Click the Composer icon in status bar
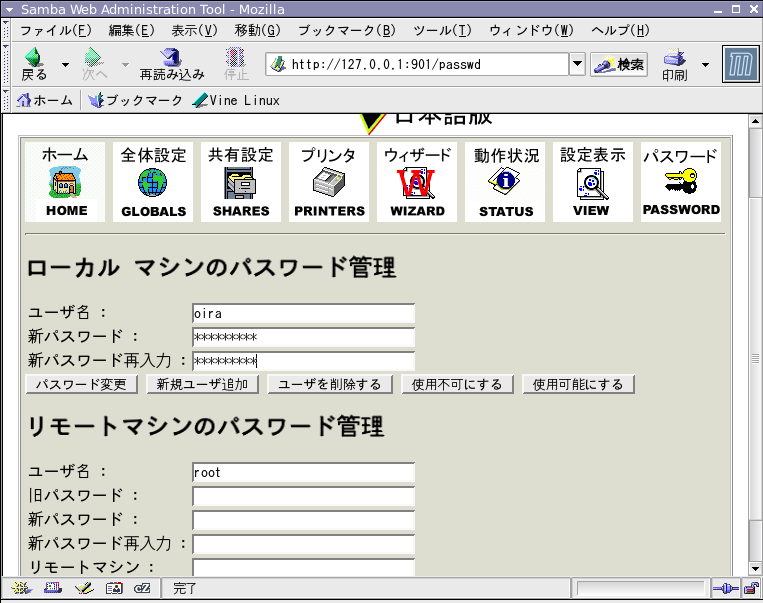Screen dimensions: 763x603 (x=84, y=588)
